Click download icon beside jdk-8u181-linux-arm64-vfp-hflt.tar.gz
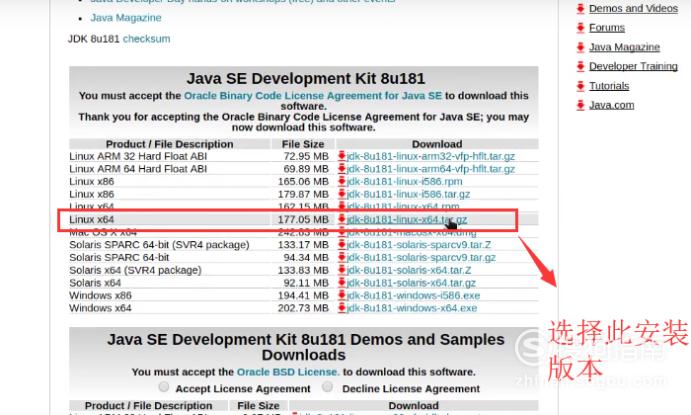 [342, 169]
